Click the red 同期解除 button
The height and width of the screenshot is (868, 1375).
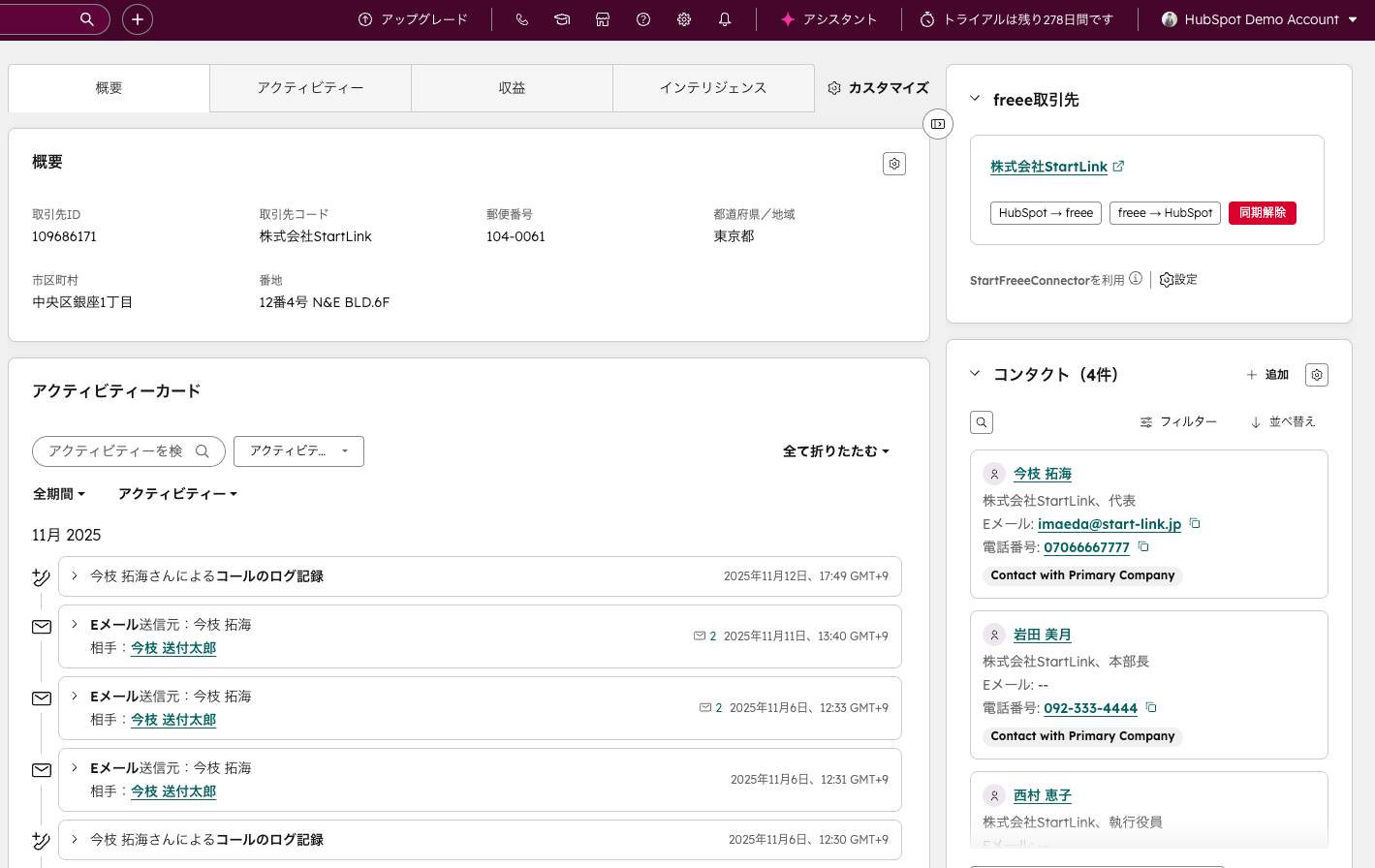pos(1262,213)
